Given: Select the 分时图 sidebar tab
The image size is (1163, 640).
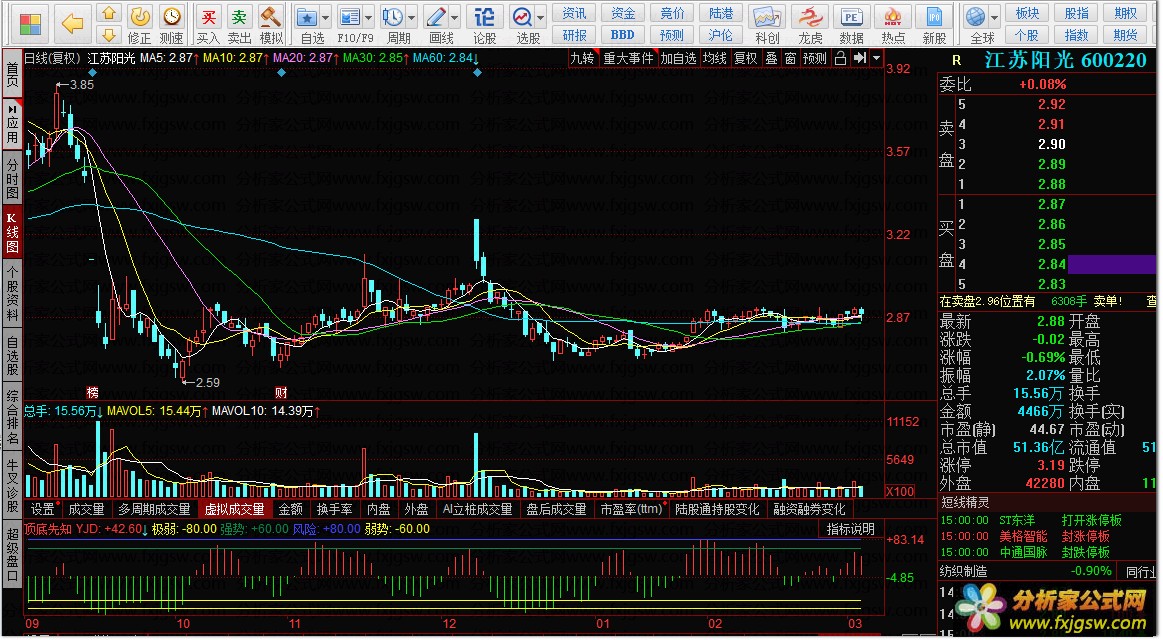Looking at the screenshot, I should click(x=12, y=177).
